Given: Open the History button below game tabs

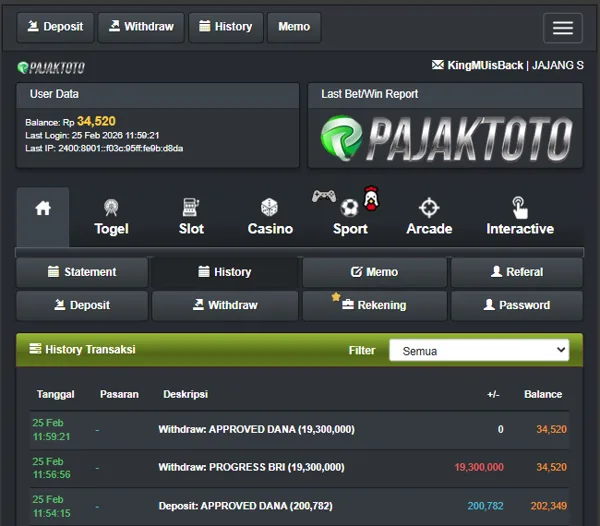Looking at the screenshot, I should tap(225, 272).
